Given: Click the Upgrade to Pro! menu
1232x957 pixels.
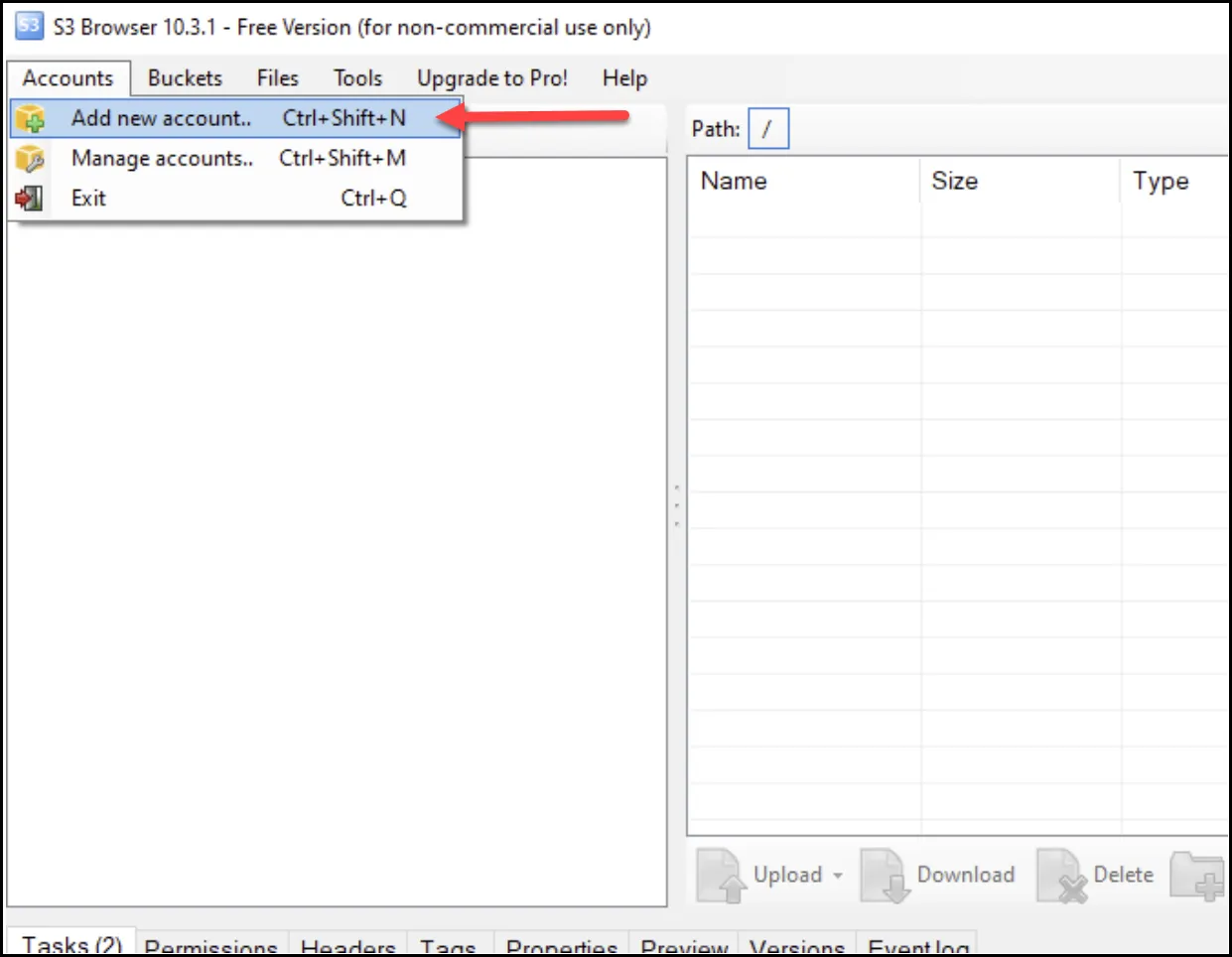Looking at the screenshot, I should point(492,78).
